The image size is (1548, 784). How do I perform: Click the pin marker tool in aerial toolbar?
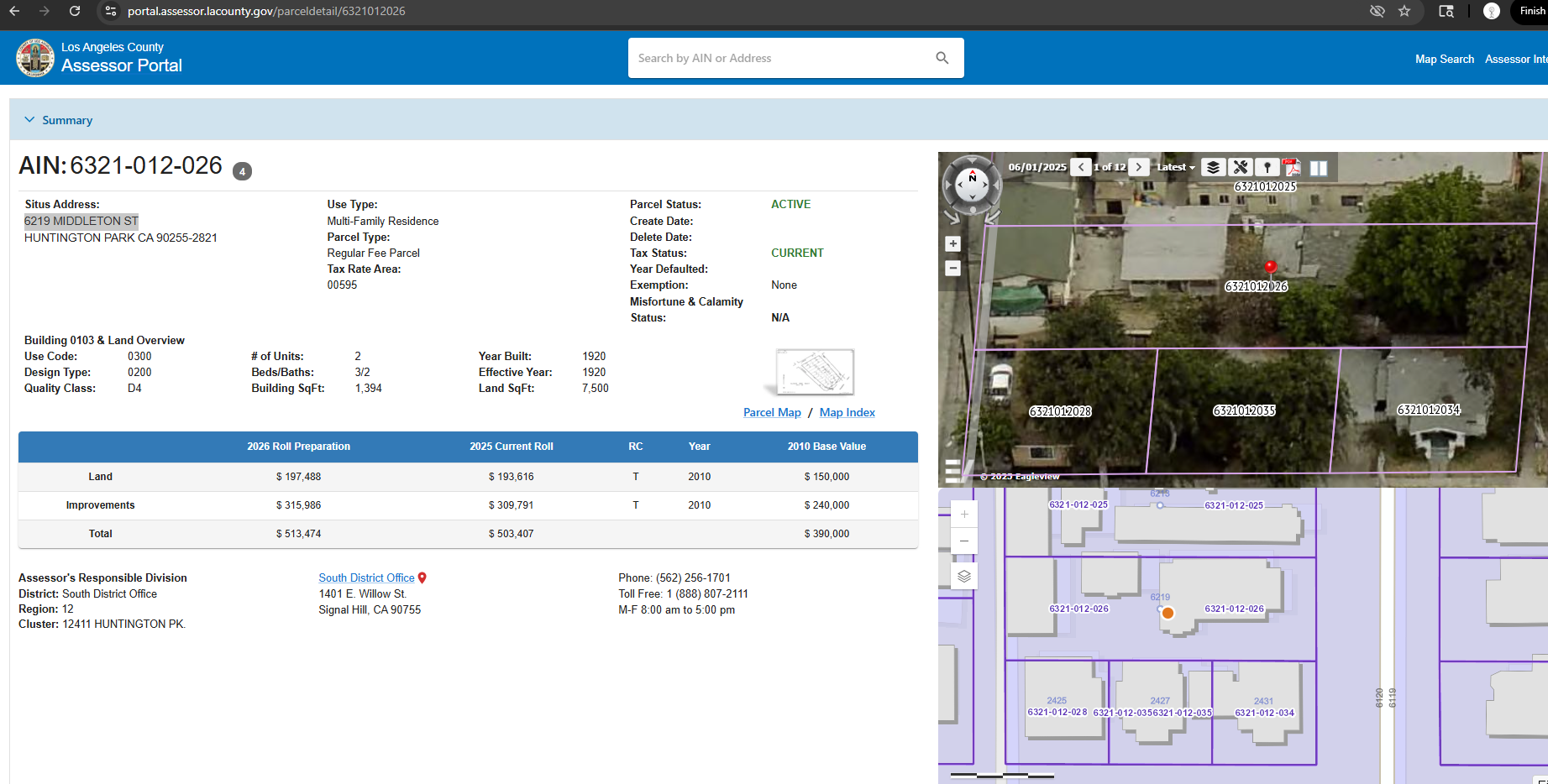coord(1267,168)
